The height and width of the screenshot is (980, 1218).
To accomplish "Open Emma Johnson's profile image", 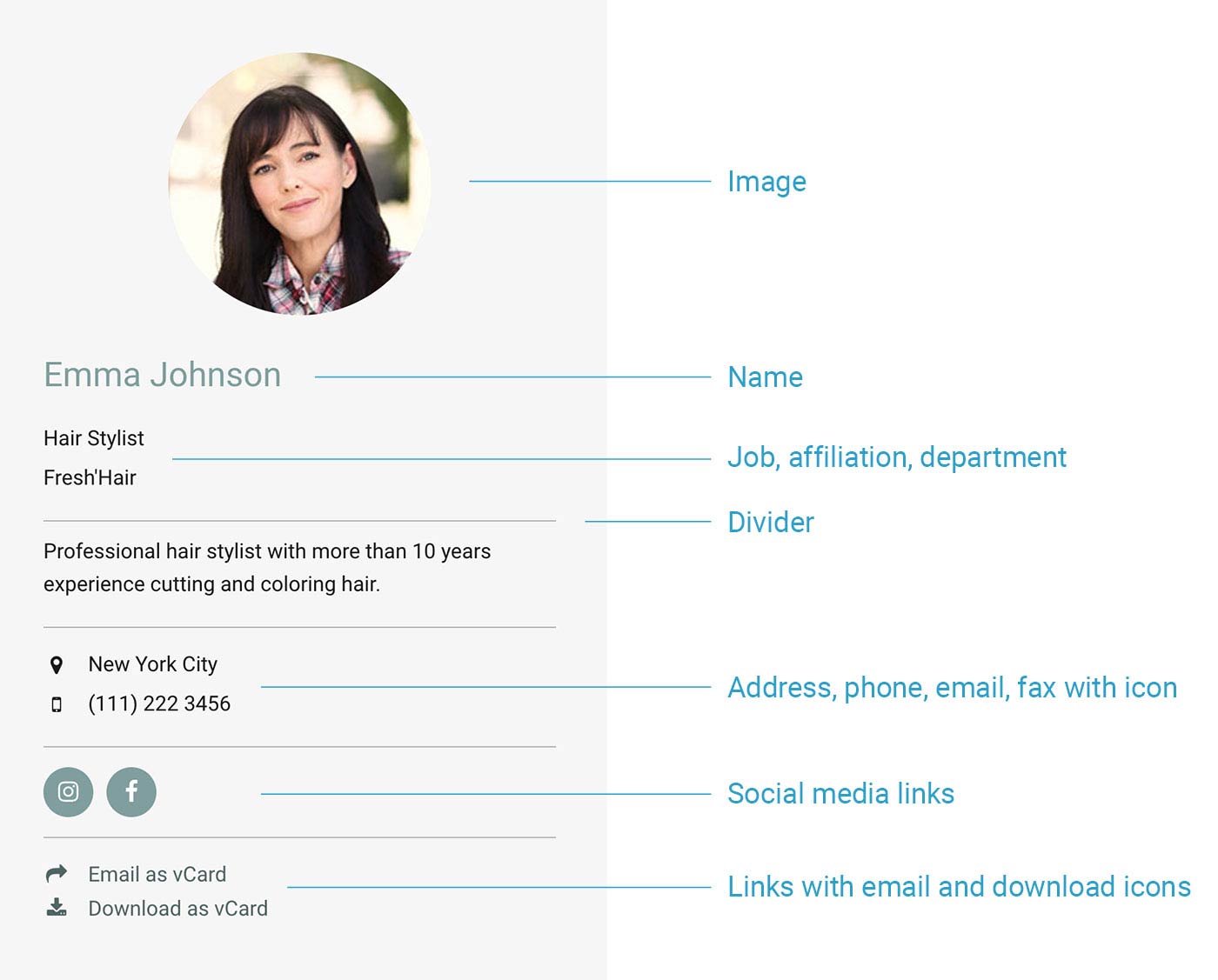I will (x=300, y=181).
